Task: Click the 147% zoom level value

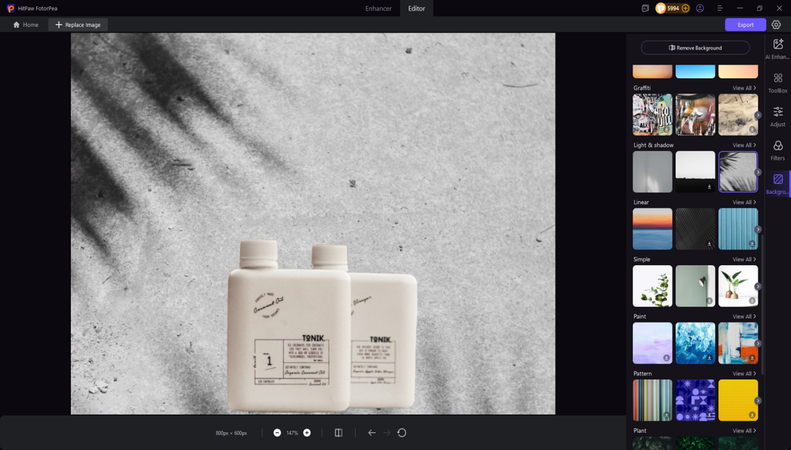Action: tap(292, 433)
